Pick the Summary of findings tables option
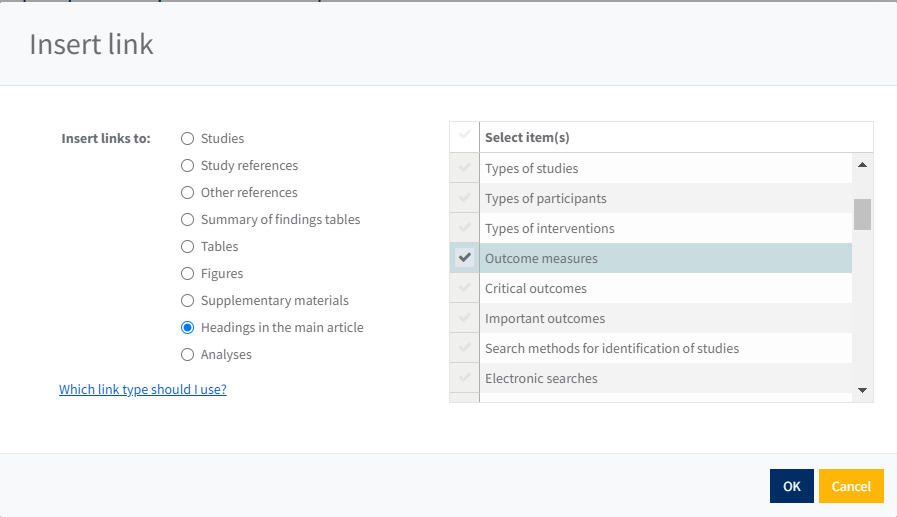Image resolution: width=897 pixels, height=517 pixels. coord(187,220)
